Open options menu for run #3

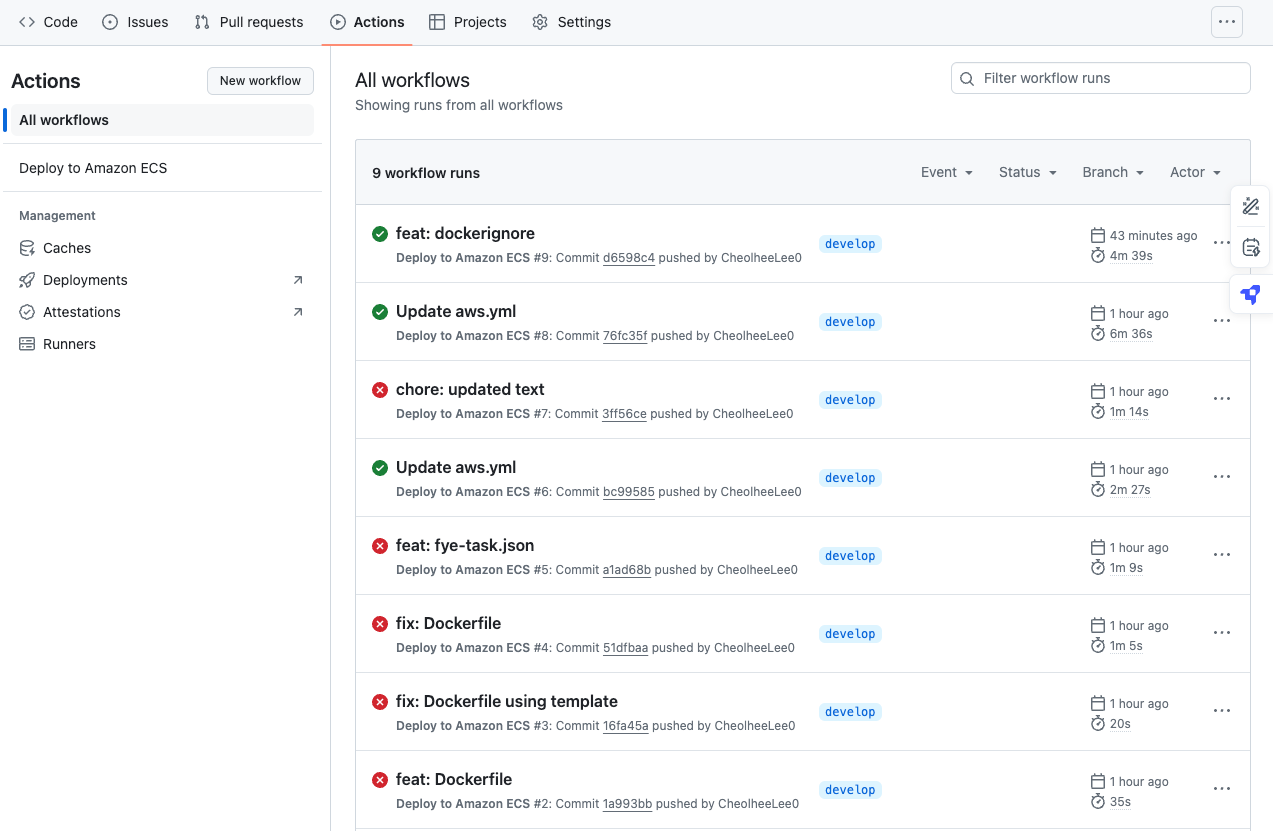(x=1222, y=711)
